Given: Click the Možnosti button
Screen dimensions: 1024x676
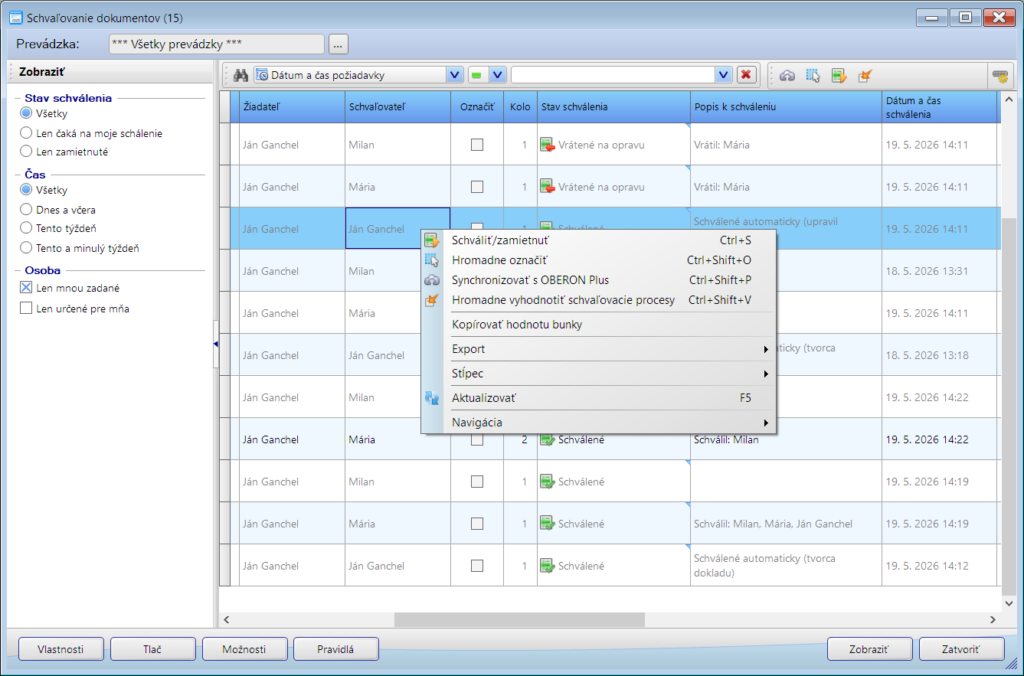Looking at the screenshot, I should click(244, 649).
